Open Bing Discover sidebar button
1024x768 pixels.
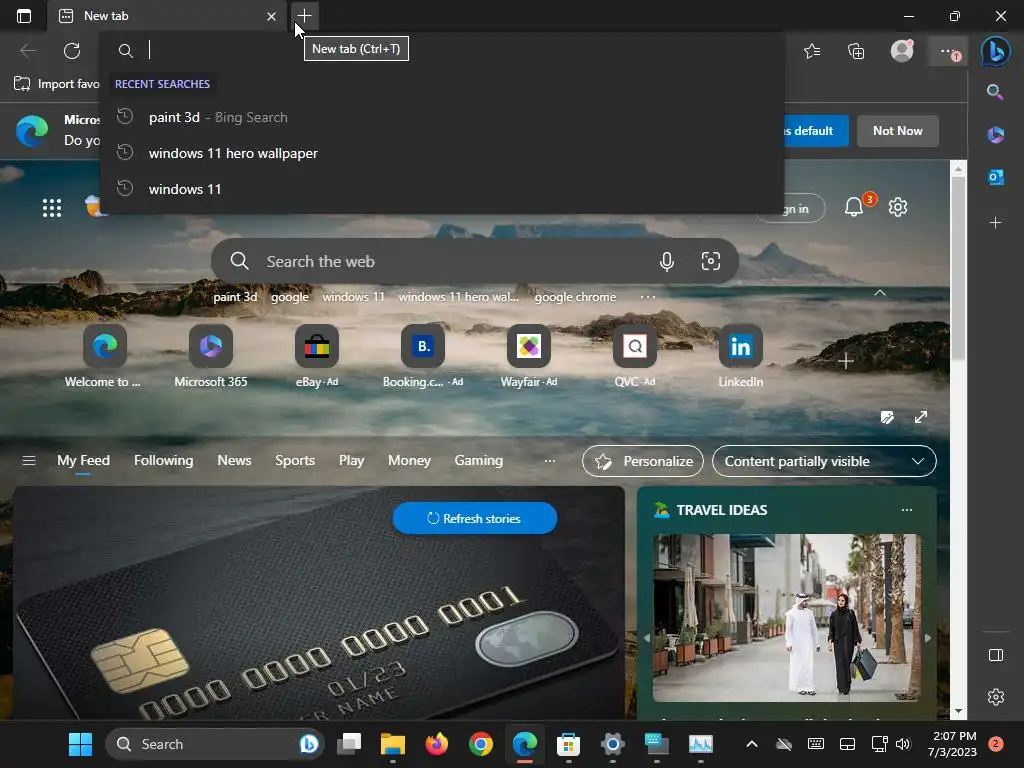[x=995, y=51]
